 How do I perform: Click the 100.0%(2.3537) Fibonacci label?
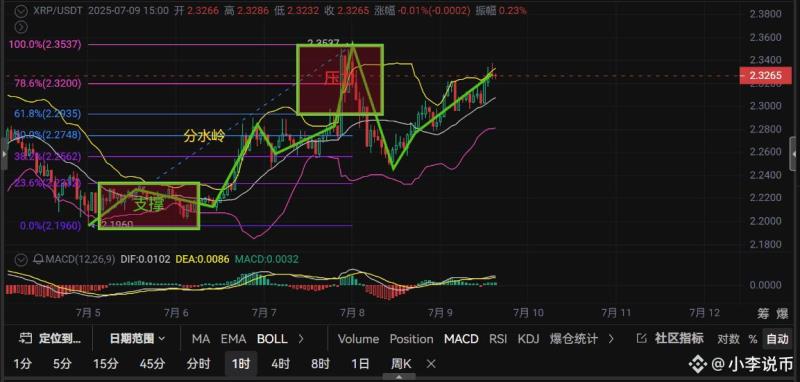click(x=45, y=44)
